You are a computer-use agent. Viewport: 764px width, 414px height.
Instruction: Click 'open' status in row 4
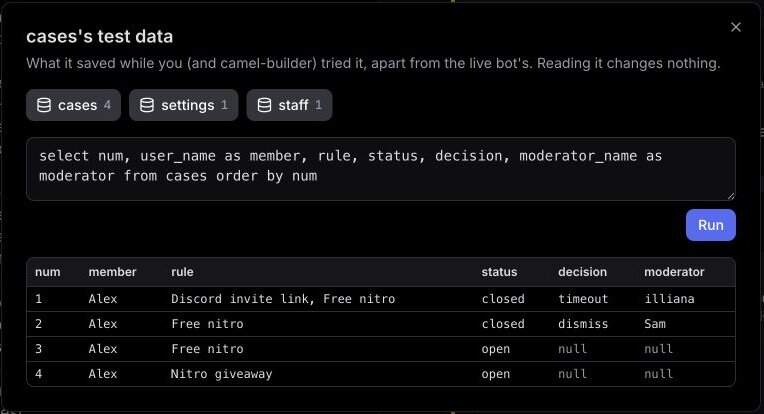[x=496, y=374]
